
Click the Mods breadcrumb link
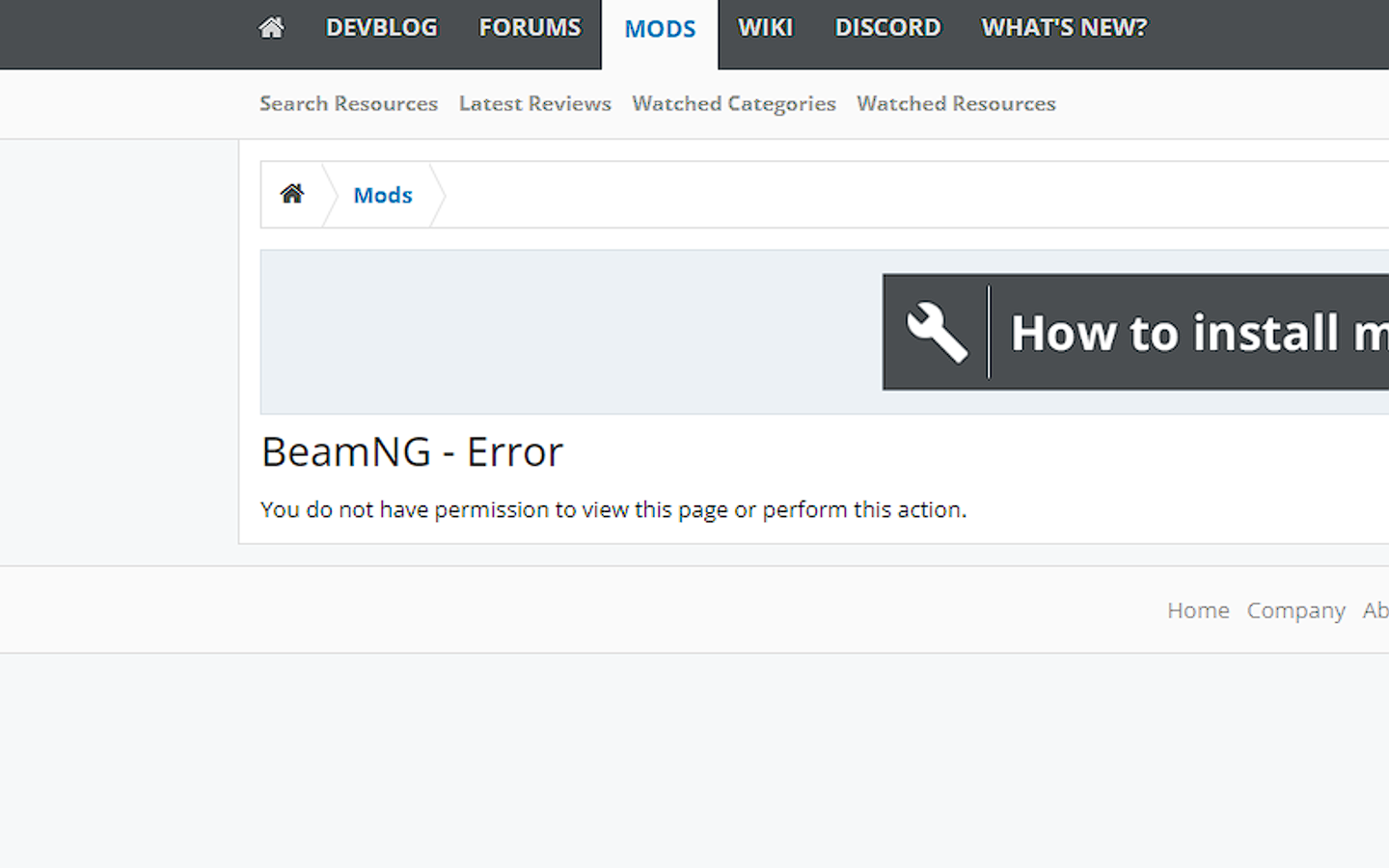coord(383,195)
